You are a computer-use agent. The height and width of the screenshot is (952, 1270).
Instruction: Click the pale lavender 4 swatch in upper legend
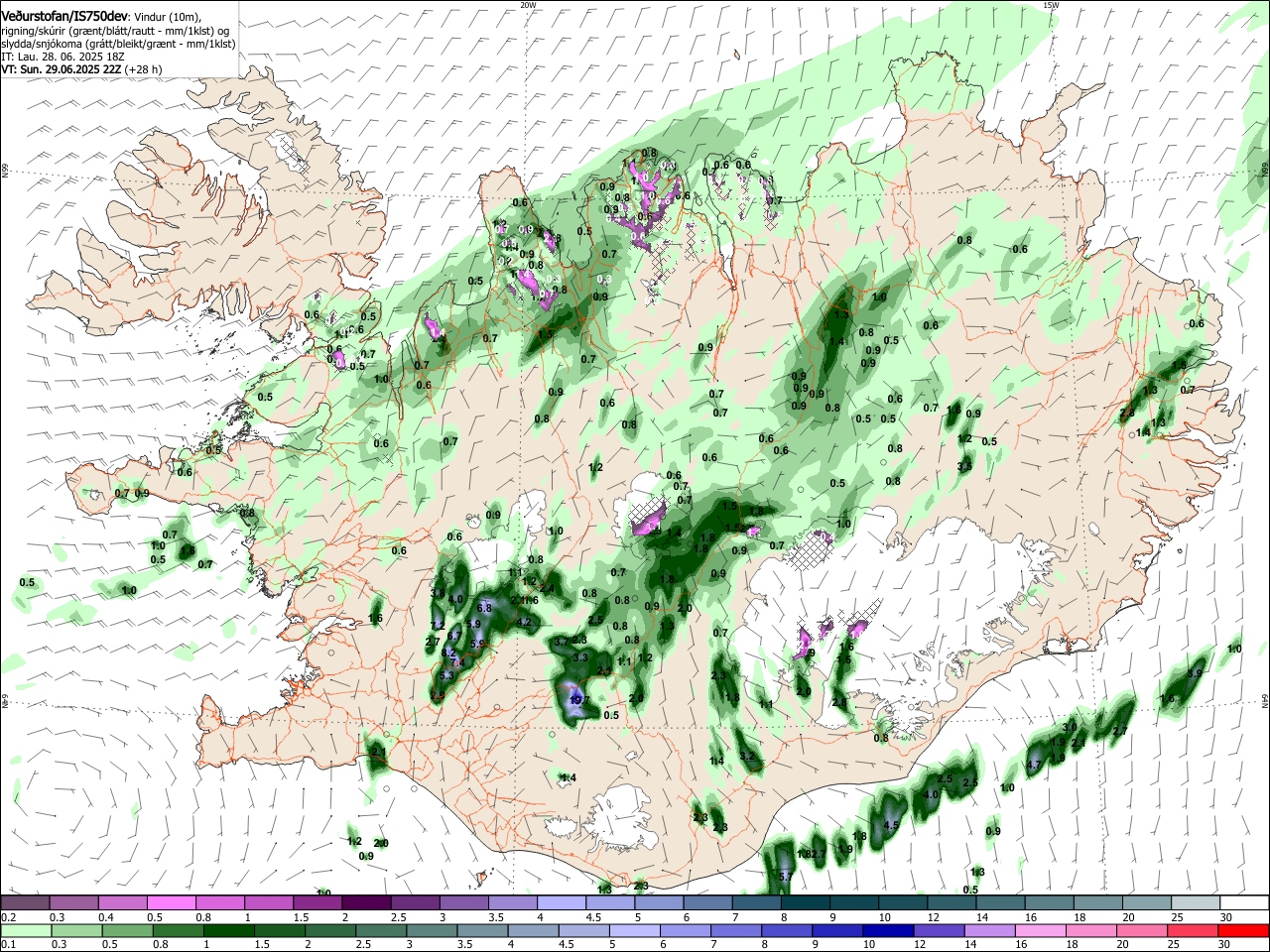tap(562, 902)
